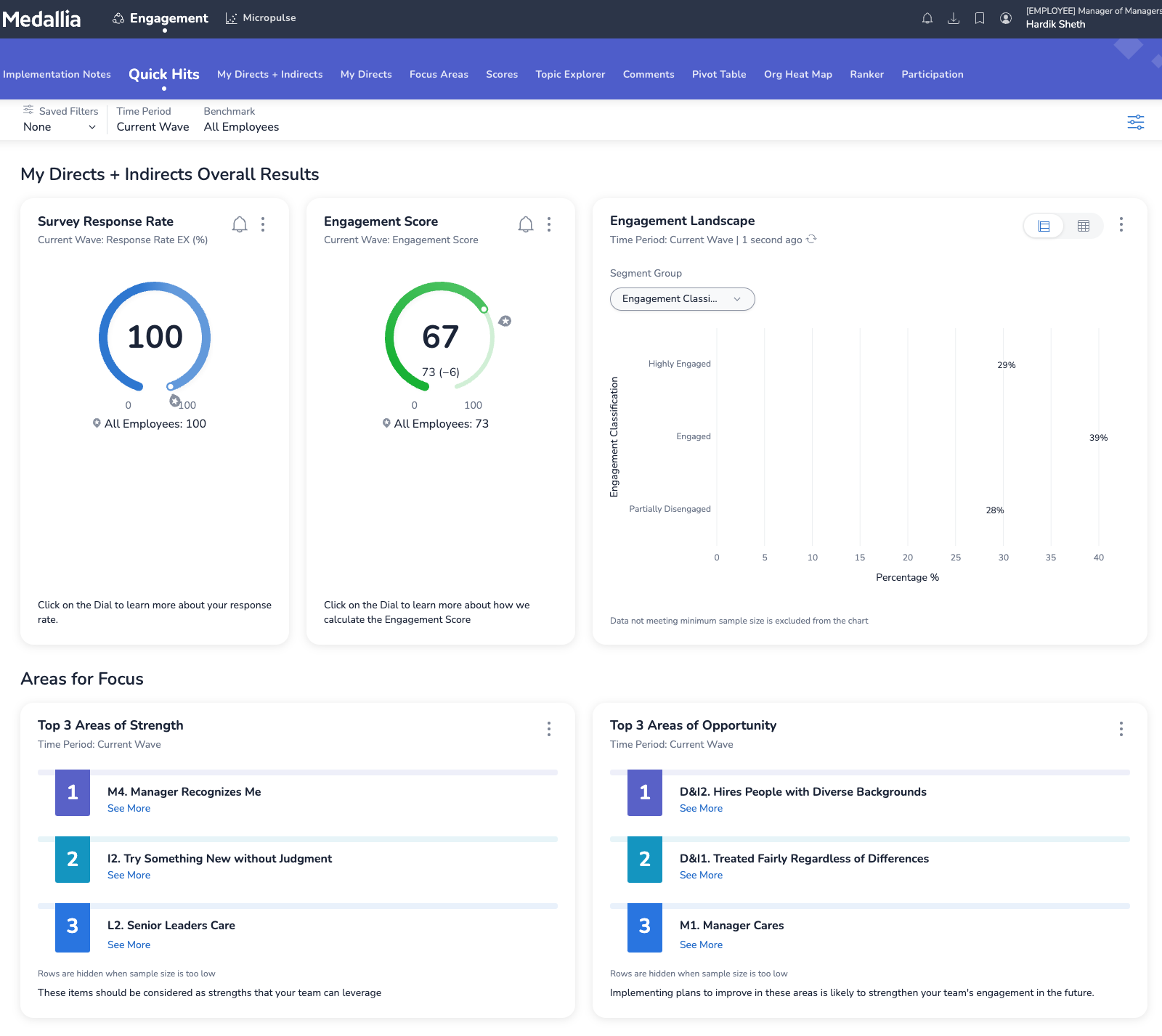Go to the Org Heat Map tab

(x=797, y=74)
